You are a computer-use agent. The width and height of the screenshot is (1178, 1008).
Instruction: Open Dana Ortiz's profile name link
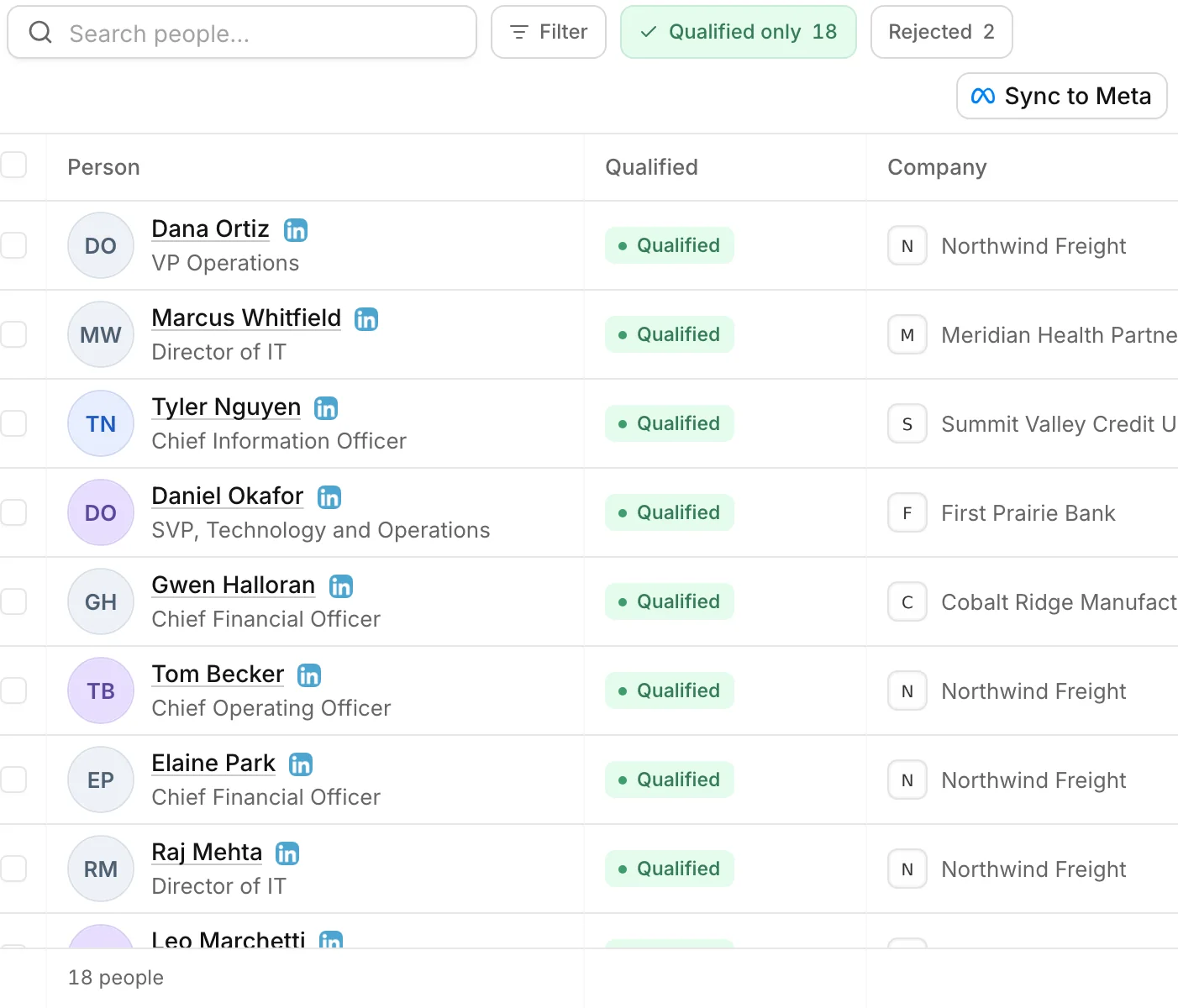click(210, 228)
